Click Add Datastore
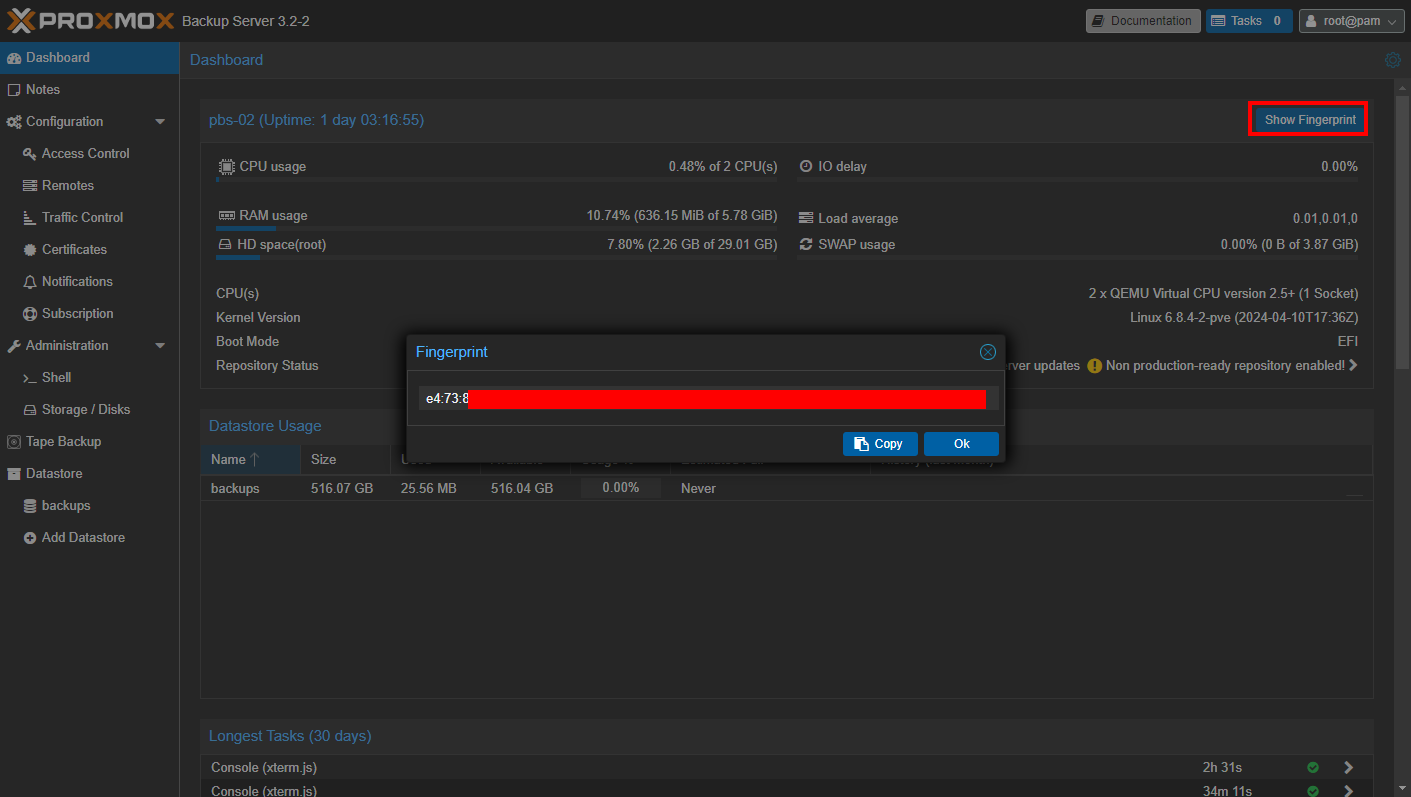 pyautogui.click(x=89, y=538)
